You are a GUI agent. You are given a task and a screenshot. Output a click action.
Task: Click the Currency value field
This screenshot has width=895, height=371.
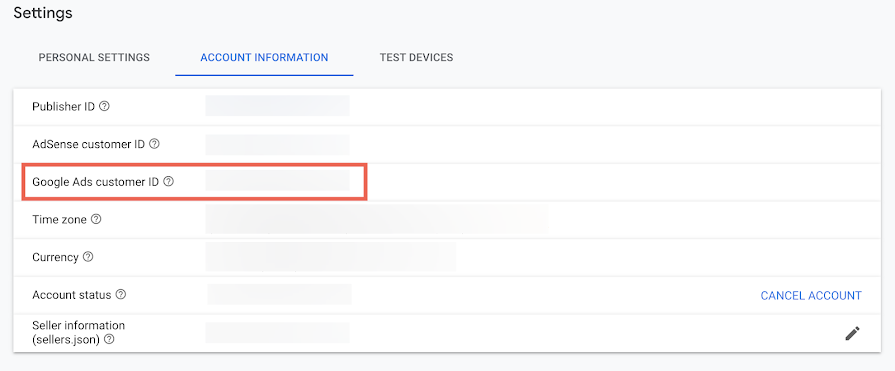[330, 257]
